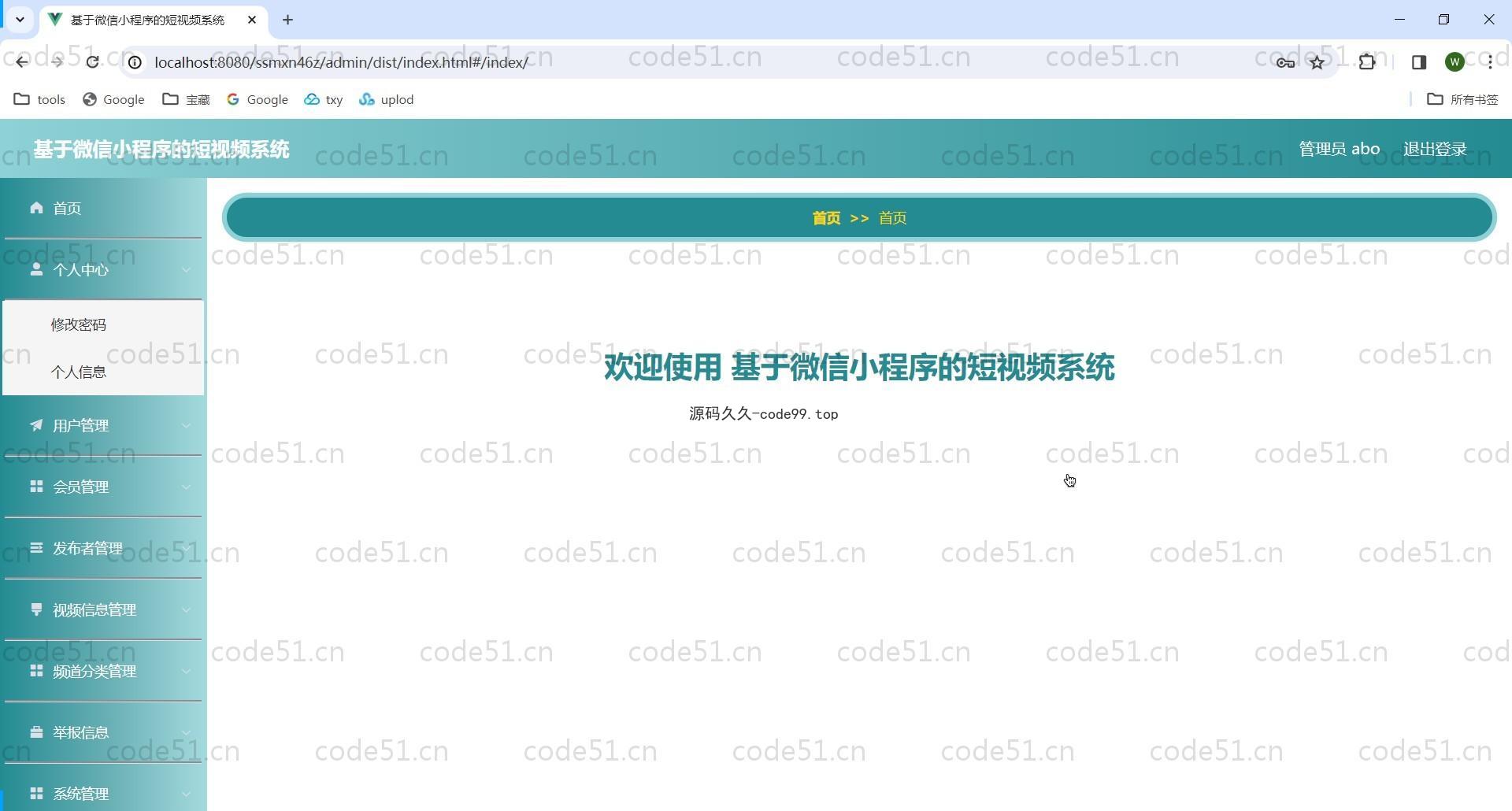Reload the page with the refresh icon
Viewport: 1512px width, 811px height.
(92, 62)
